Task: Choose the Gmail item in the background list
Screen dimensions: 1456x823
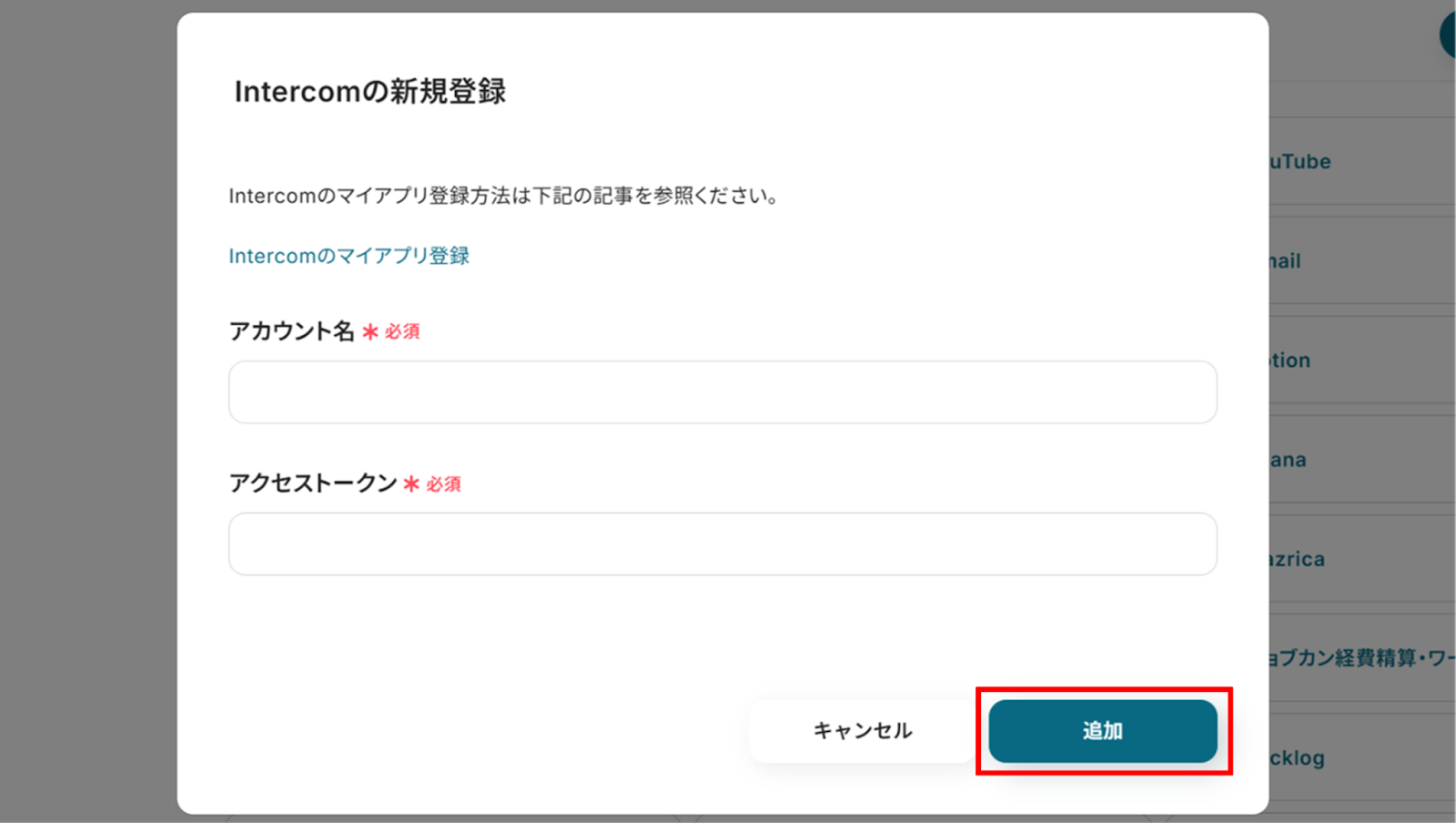Action: tap(1288, 261)
